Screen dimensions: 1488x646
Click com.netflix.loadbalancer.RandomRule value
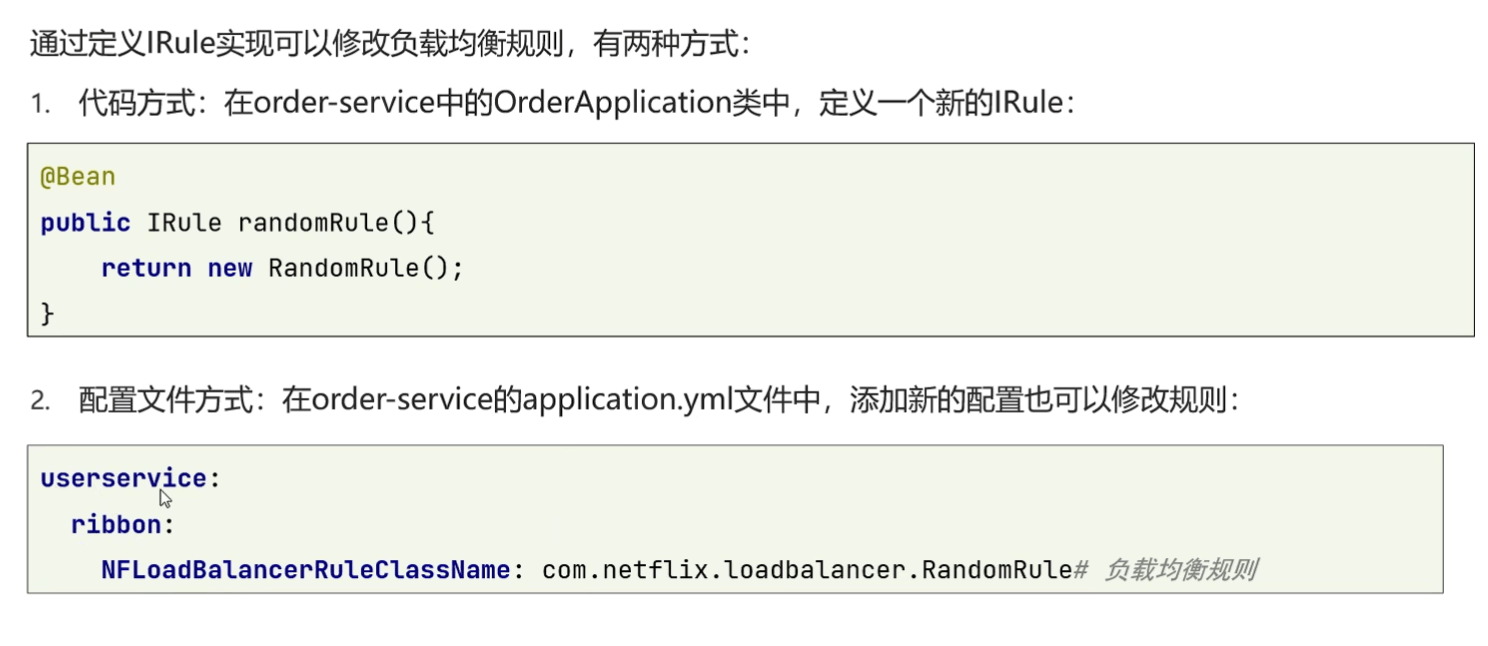click(807, 570)
